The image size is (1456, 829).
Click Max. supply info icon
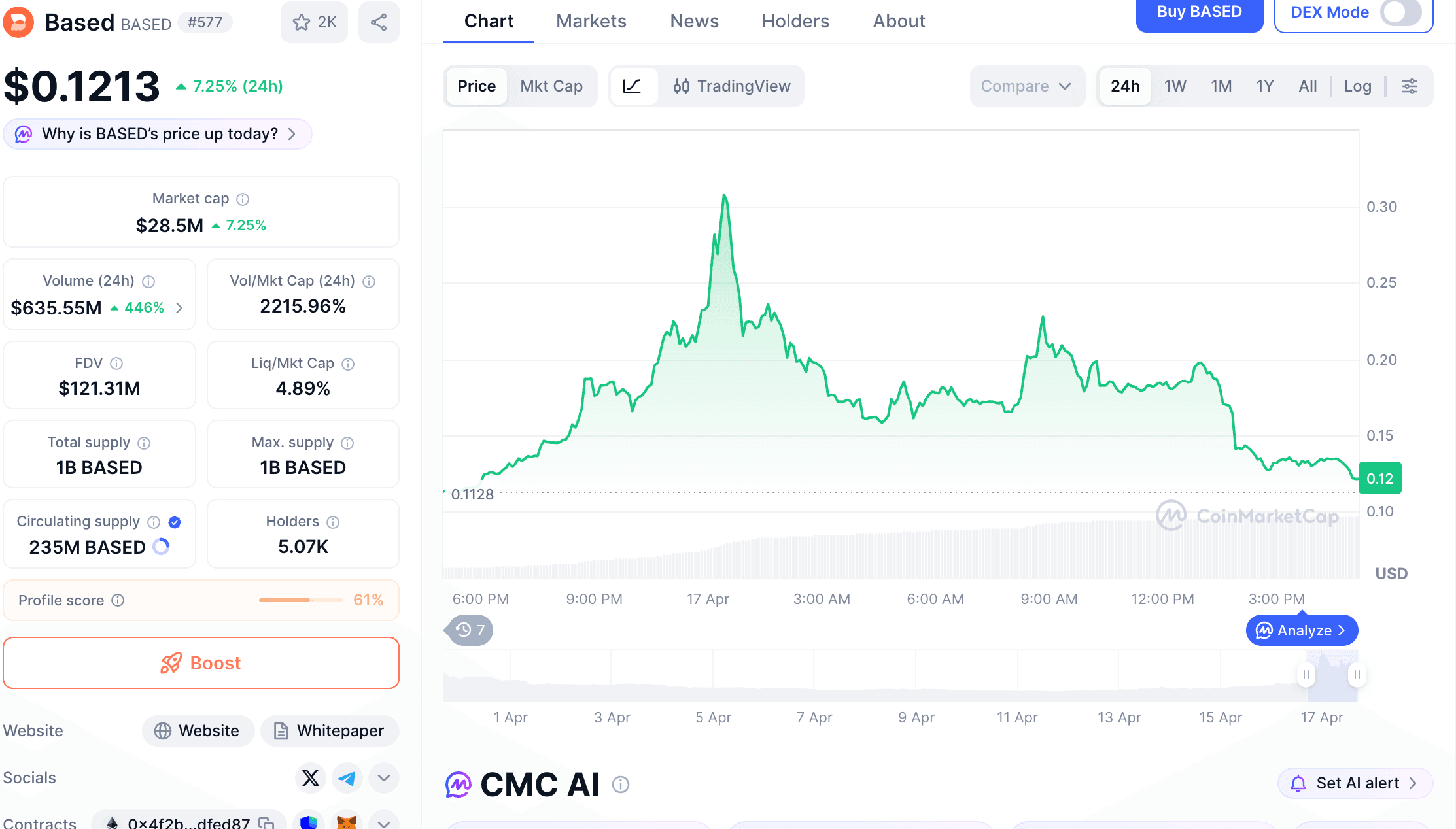347,443
